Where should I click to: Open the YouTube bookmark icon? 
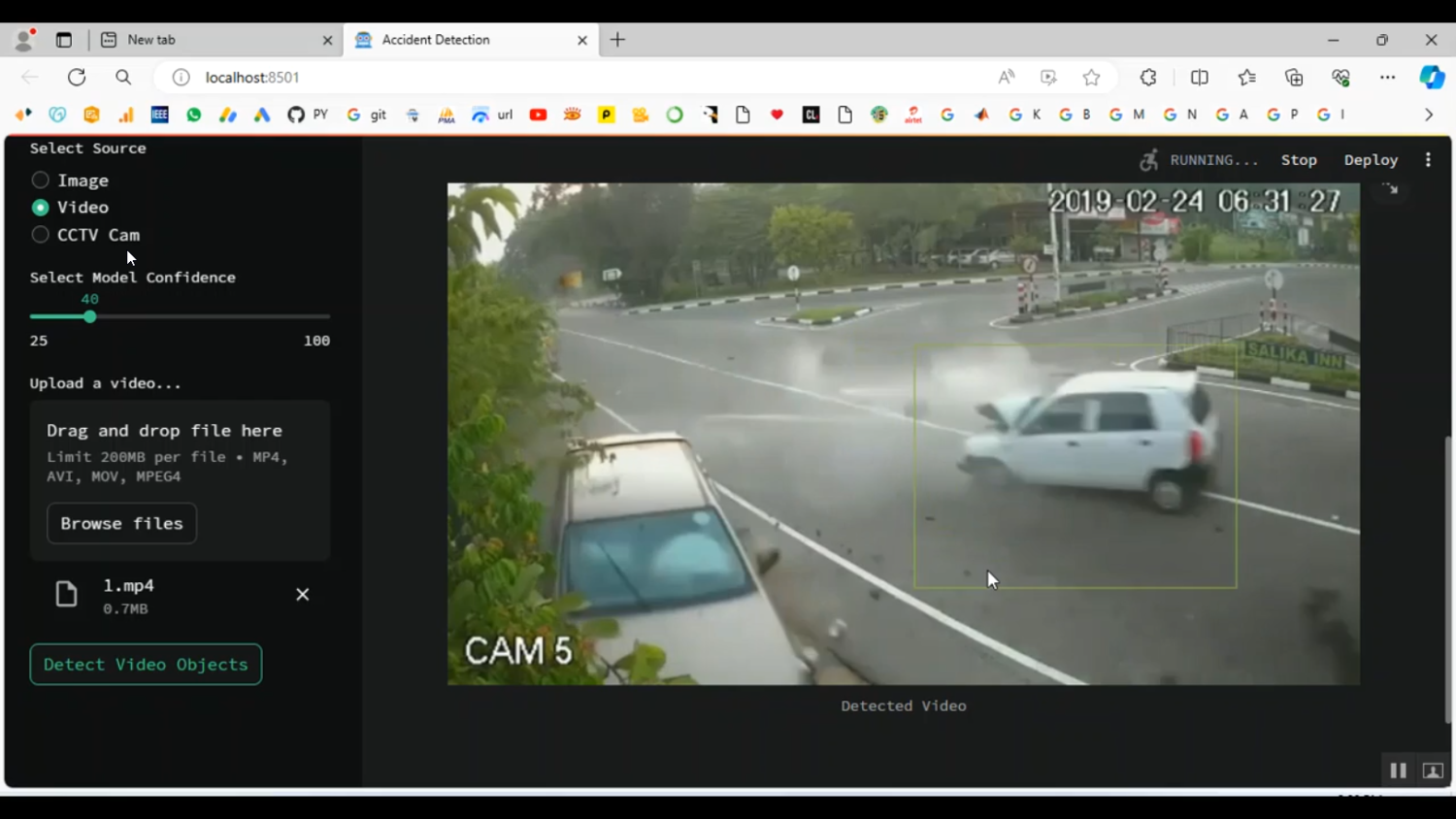(x=538, y=115)
